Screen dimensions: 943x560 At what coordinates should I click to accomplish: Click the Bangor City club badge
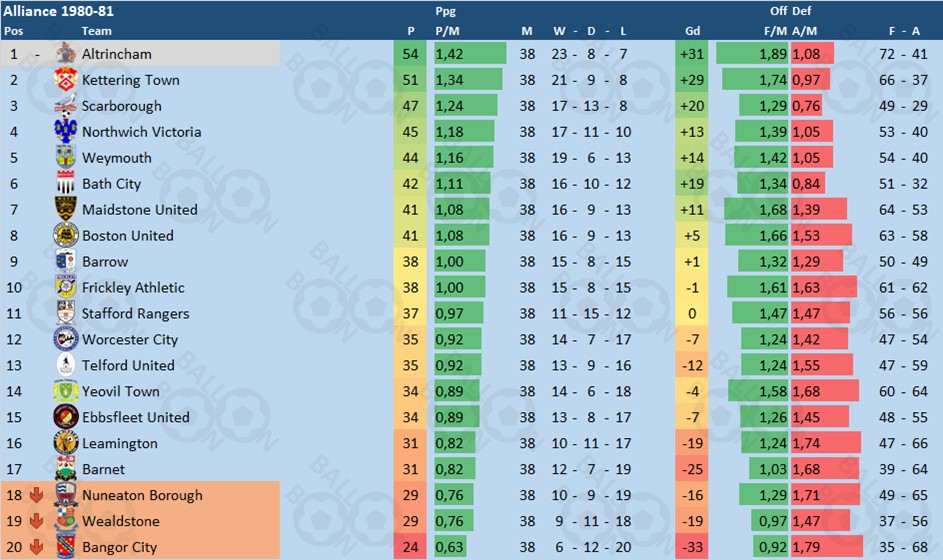click(66, 546)
